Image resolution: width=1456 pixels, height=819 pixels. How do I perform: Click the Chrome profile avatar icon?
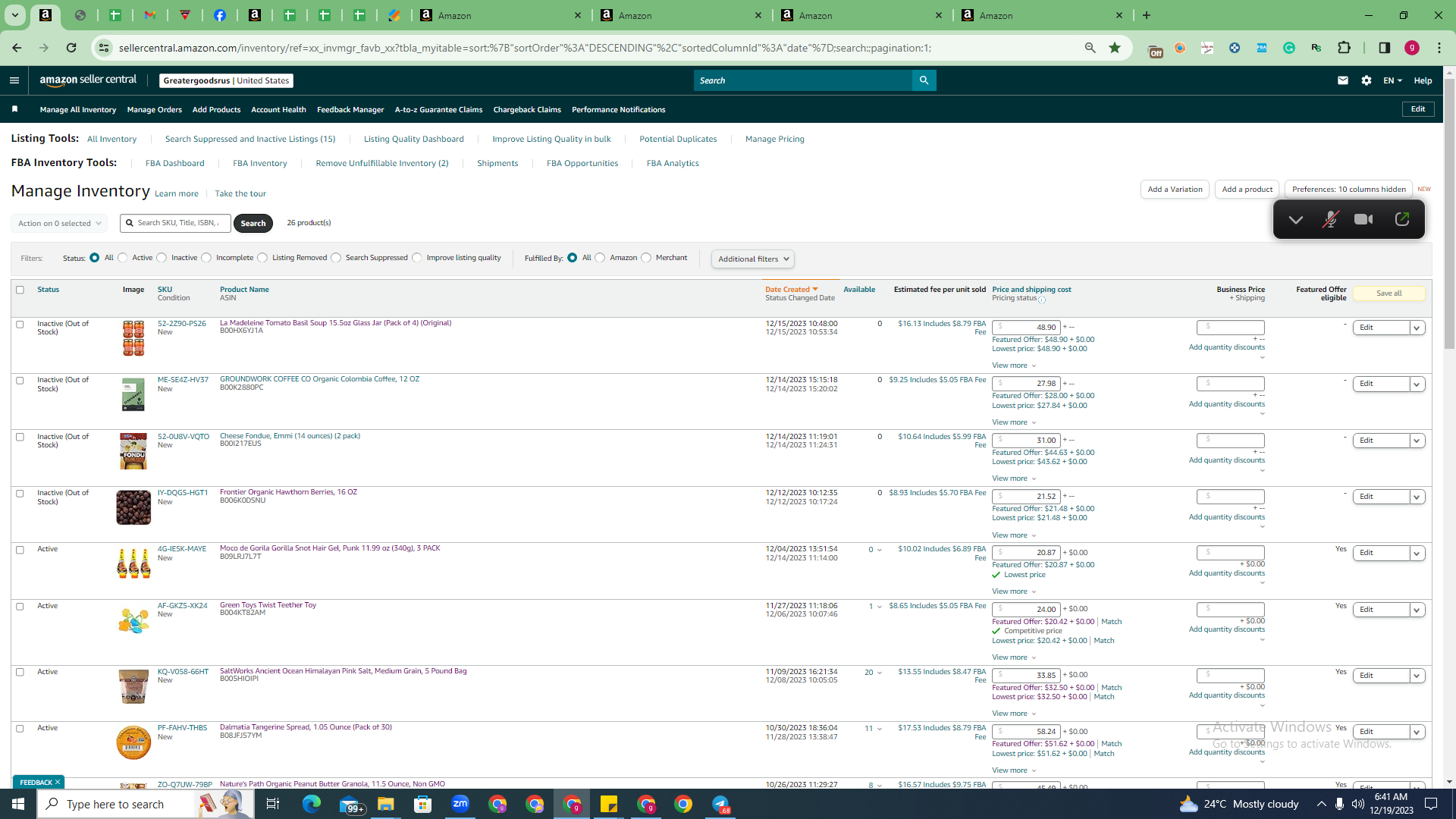1412,48
